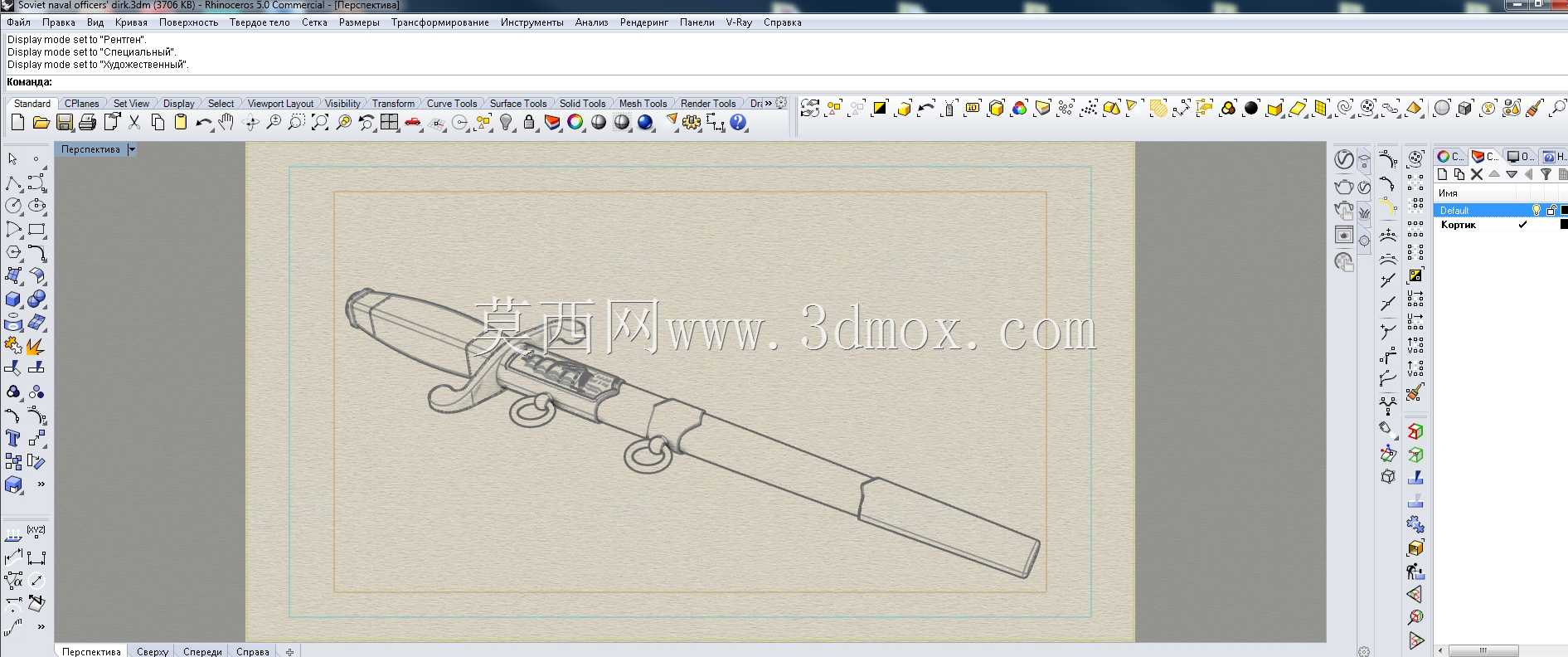The image size is (1568, 657).
Task: Open layer filter funnel button
Action: coord(1546,174)
